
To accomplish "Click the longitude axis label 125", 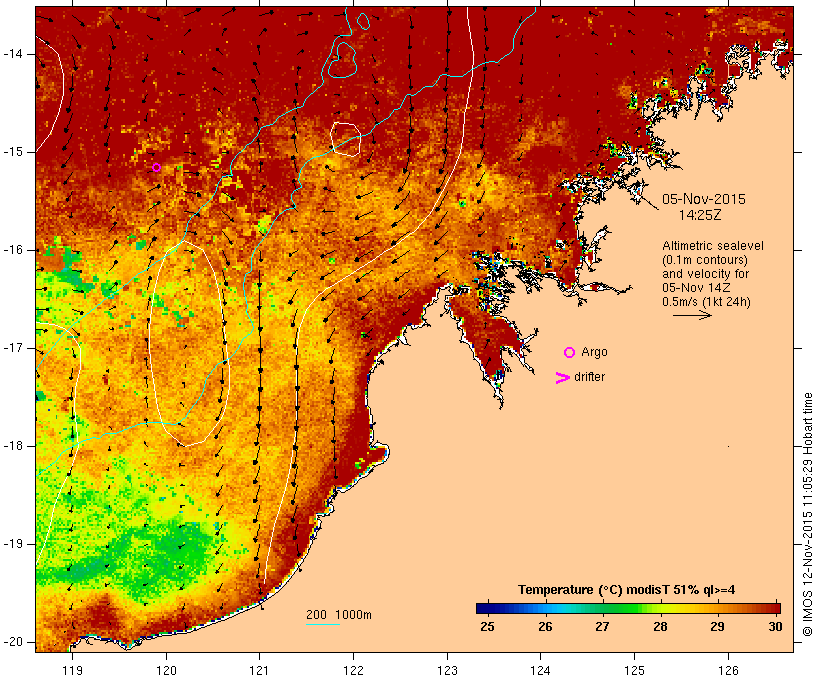I will point(634,671).
